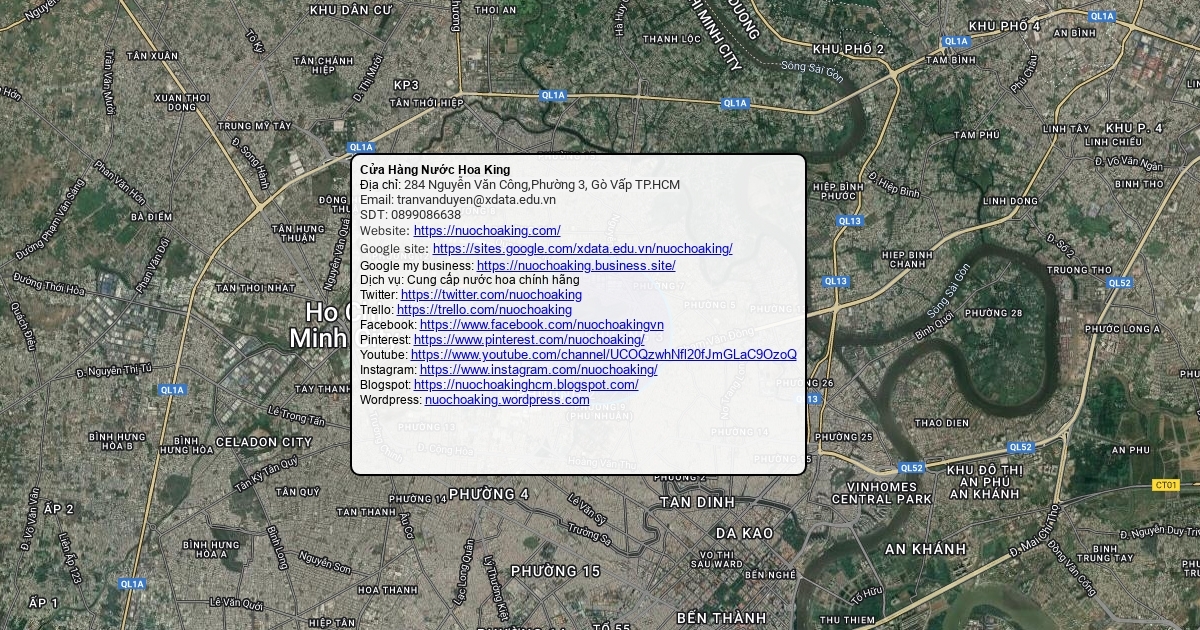Click the QL1A shield near Tây Thạnh
Image resolution: width=1200 pixels, height=630 pixels.
(172, 390)
